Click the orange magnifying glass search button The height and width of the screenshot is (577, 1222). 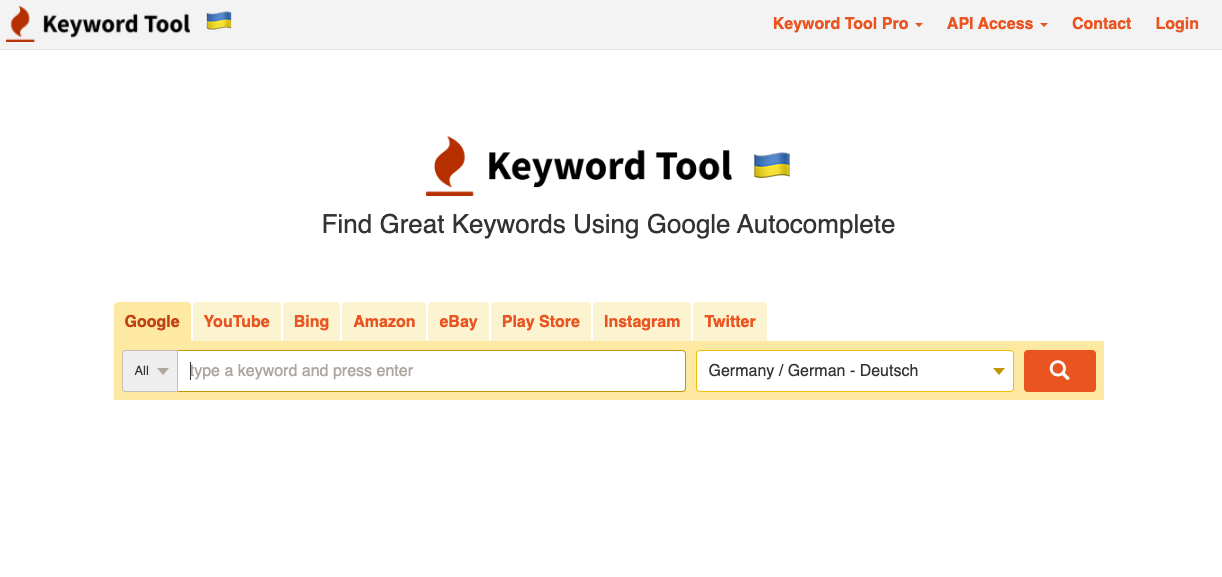click(x=1059, y=371)
